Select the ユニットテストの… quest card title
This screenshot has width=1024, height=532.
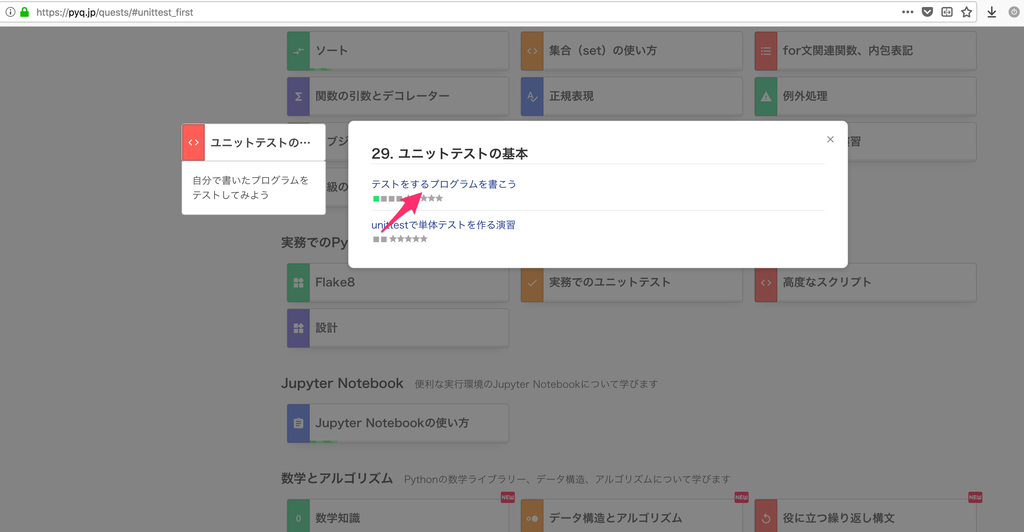tap(260, 142)
